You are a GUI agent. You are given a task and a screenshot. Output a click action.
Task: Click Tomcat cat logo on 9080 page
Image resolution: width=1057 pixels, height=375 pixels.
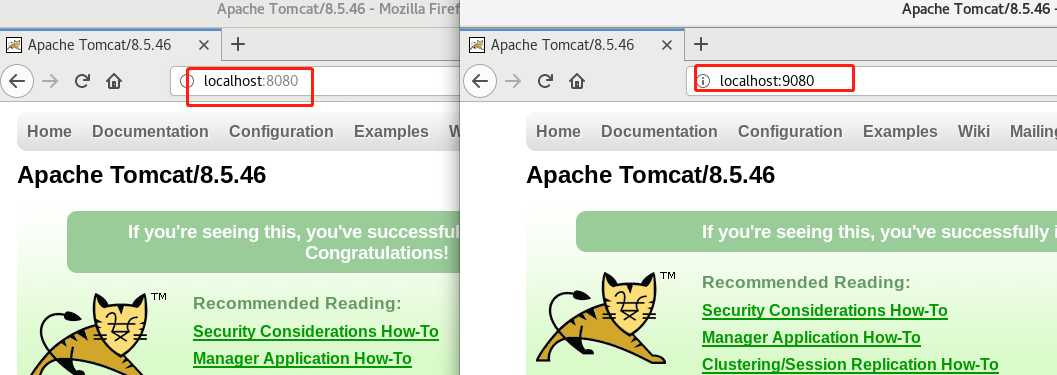pyautogui.click(x=601, y=317)
